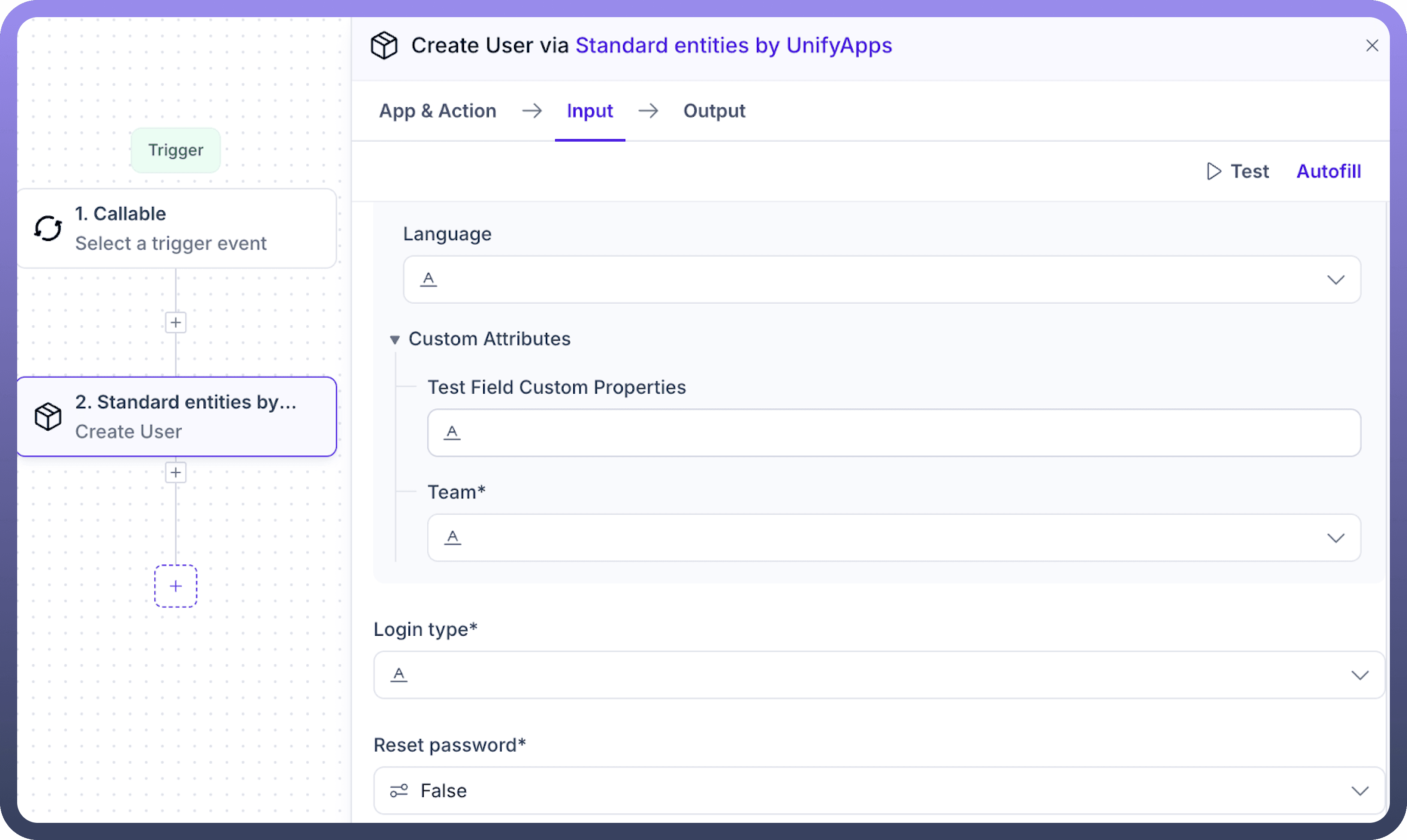Collapse the Custom Attributes section
This screenshot has width=1407, height=840.
click(395, 339)
